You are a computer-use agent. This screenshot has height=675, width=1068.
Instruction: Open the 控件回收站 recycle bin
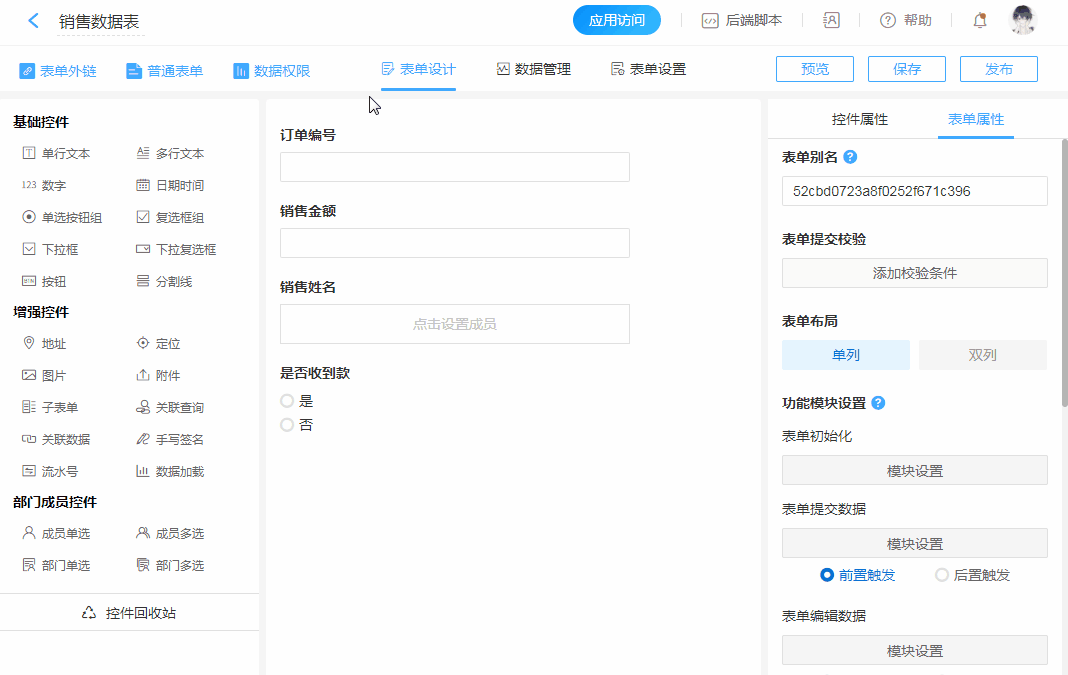[x=130, y=613]
